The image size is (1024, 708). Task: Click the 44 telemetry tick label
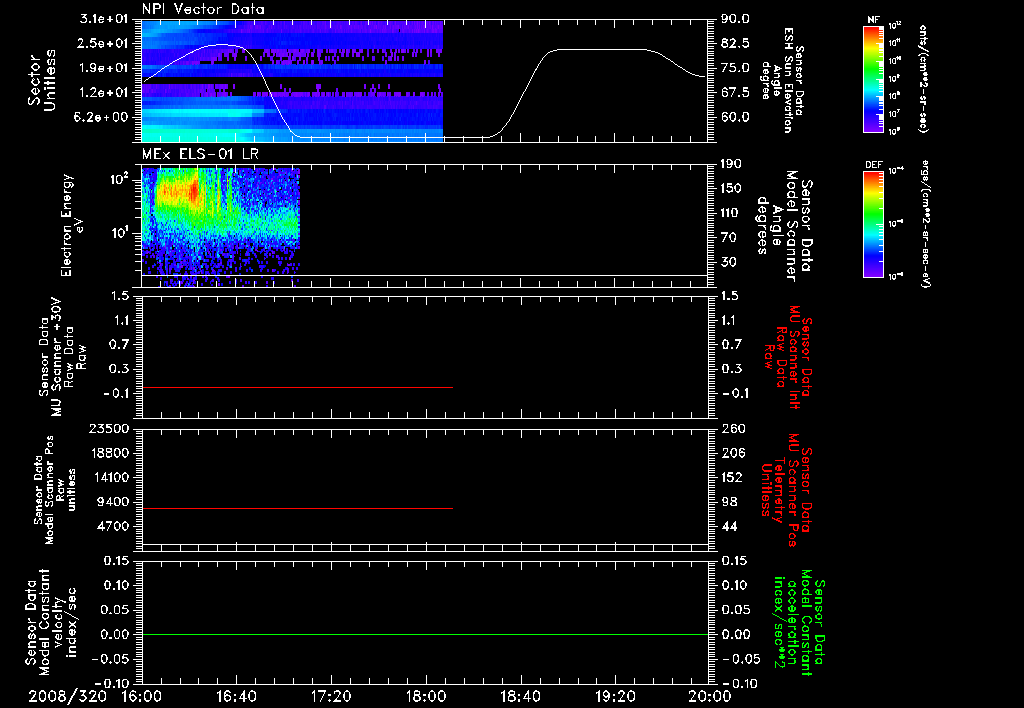[x=728, y=526]
